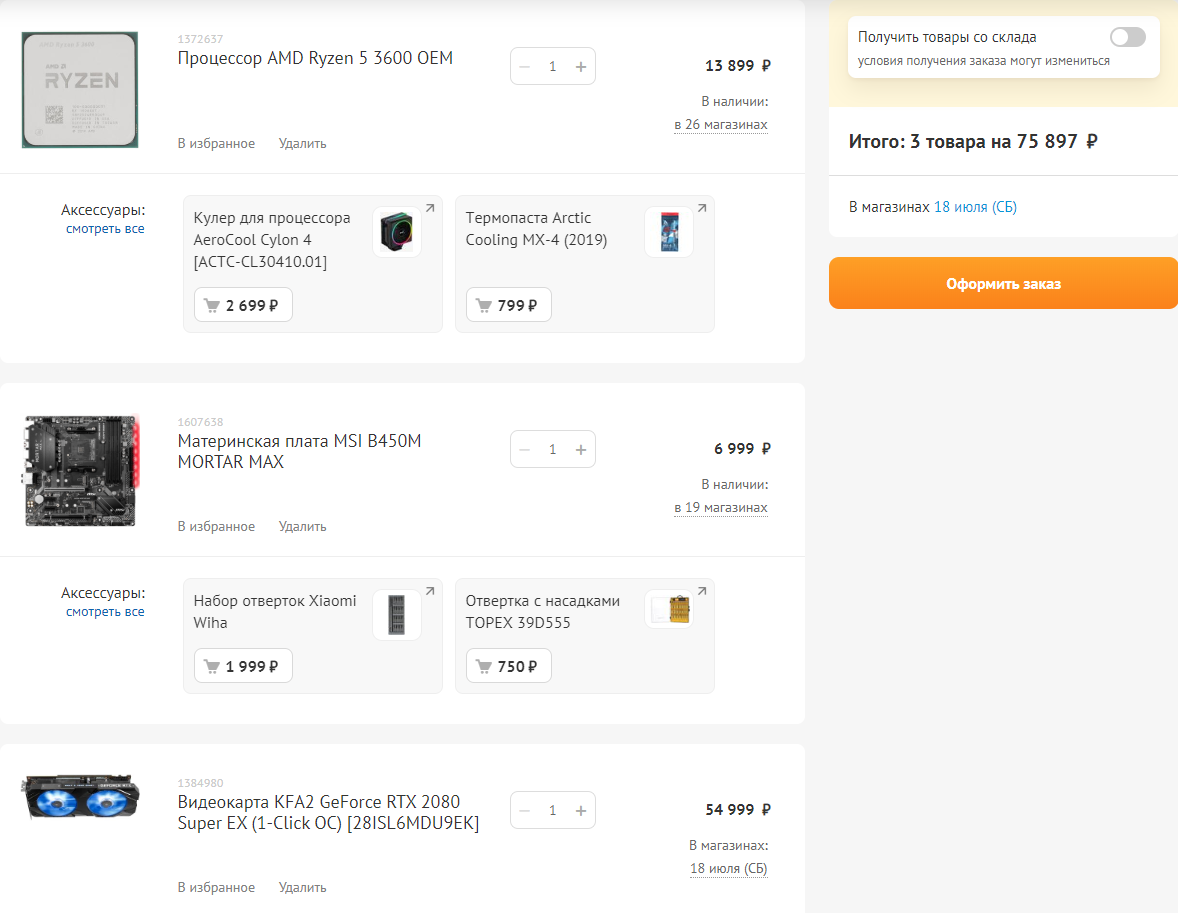Click minus icon for KFA2 RTX 2080 card

[525, 810]
